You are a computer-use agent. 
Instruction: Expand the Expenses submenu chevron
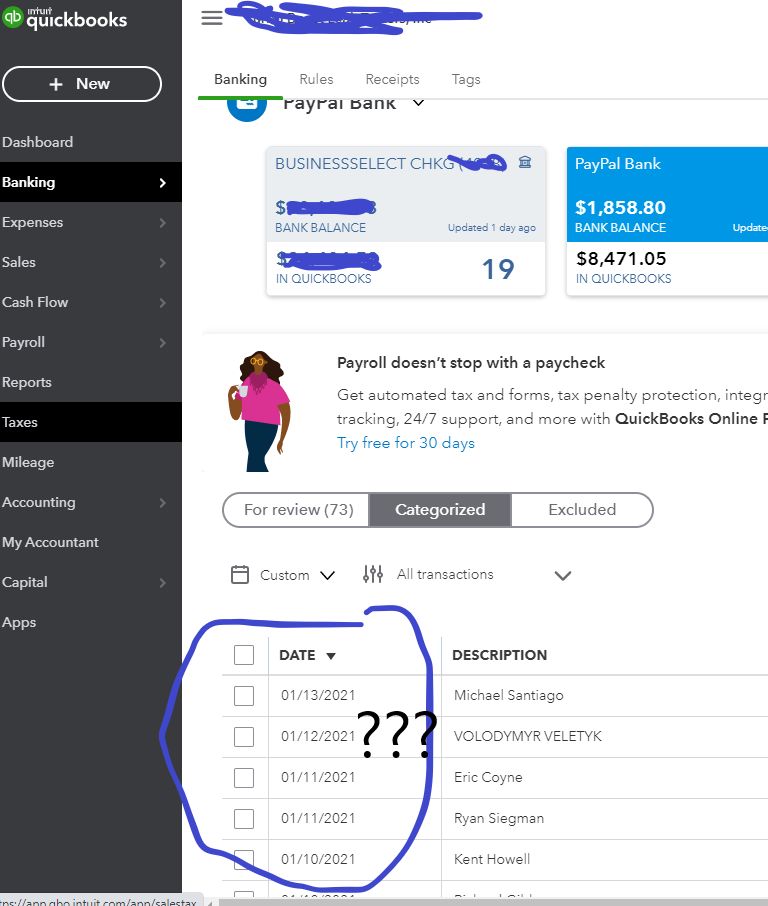tap(162, 222)
